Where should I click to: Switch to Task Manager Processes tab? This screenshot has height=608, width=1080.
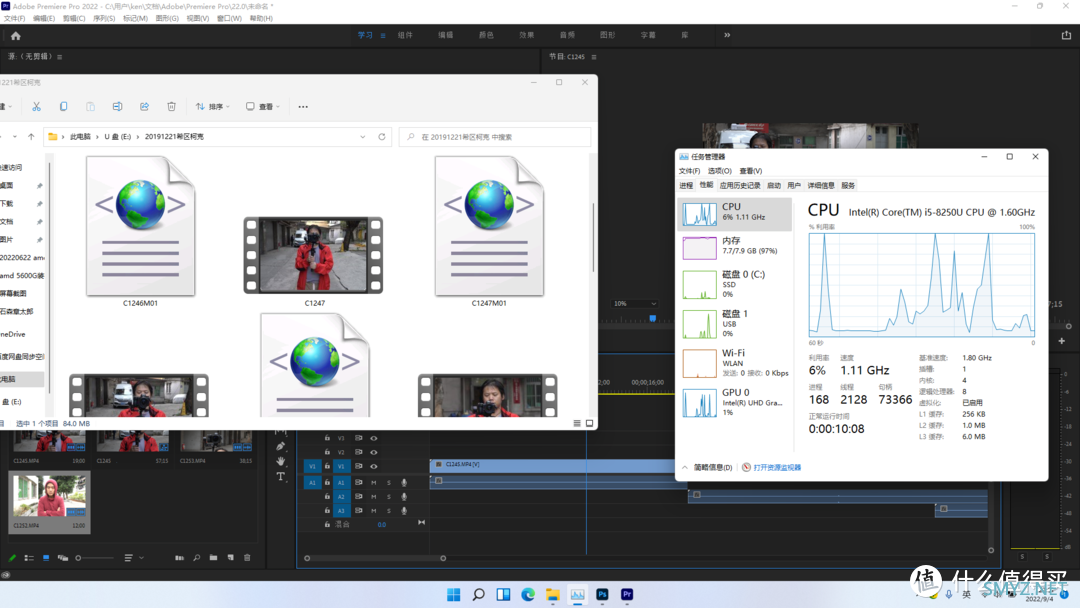tap(686, 185)
